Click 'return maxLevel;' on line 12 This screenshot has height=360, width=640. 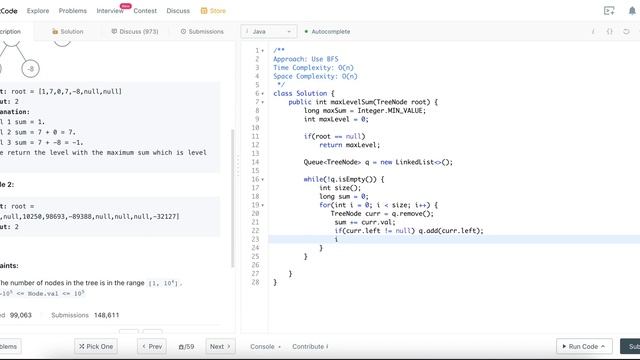[349, 145]
